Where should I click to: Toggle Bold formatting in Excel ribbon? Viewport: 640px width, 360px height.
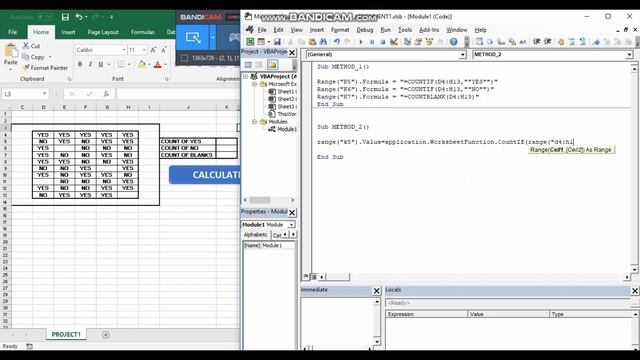coord(80,64)
